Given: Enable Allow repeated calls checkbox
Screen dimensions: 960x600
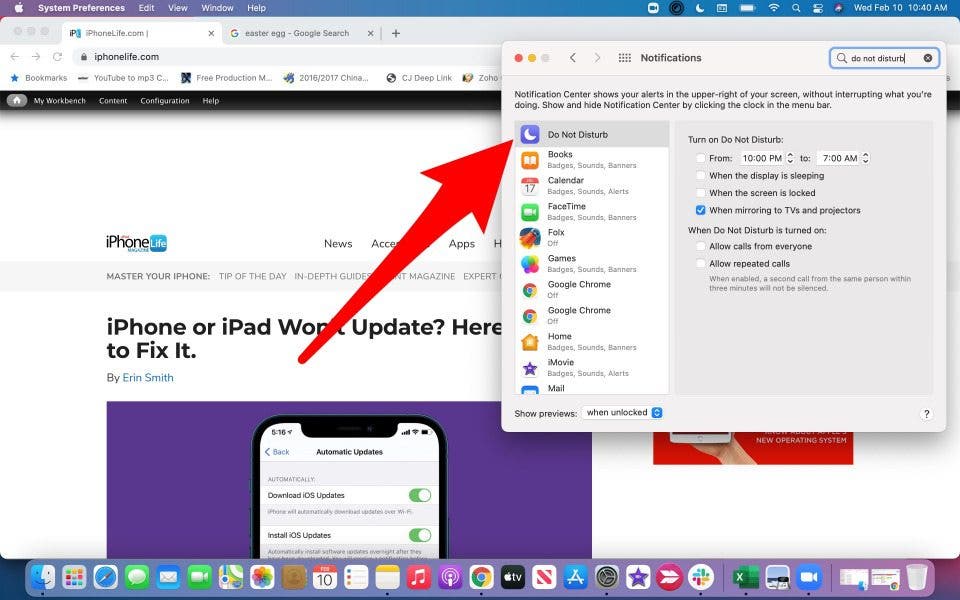Looking at the screenshot, I should [x=701, y=263].
